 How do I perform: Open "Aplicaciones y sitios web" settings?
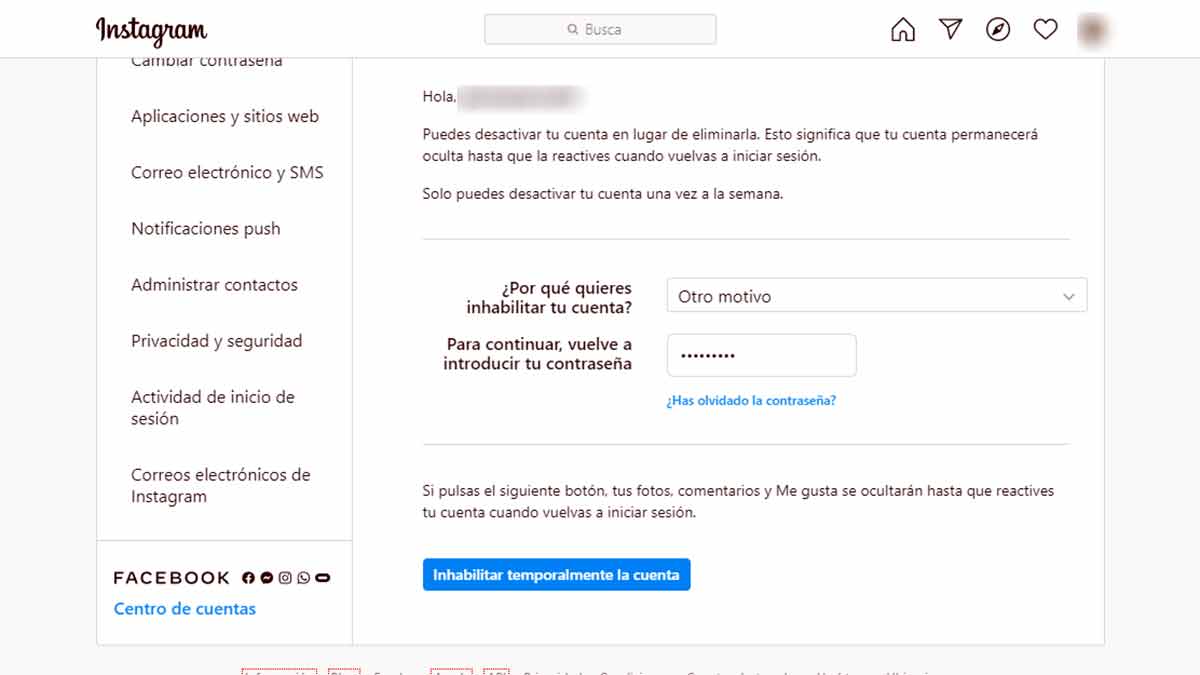(x=225, y=117)
